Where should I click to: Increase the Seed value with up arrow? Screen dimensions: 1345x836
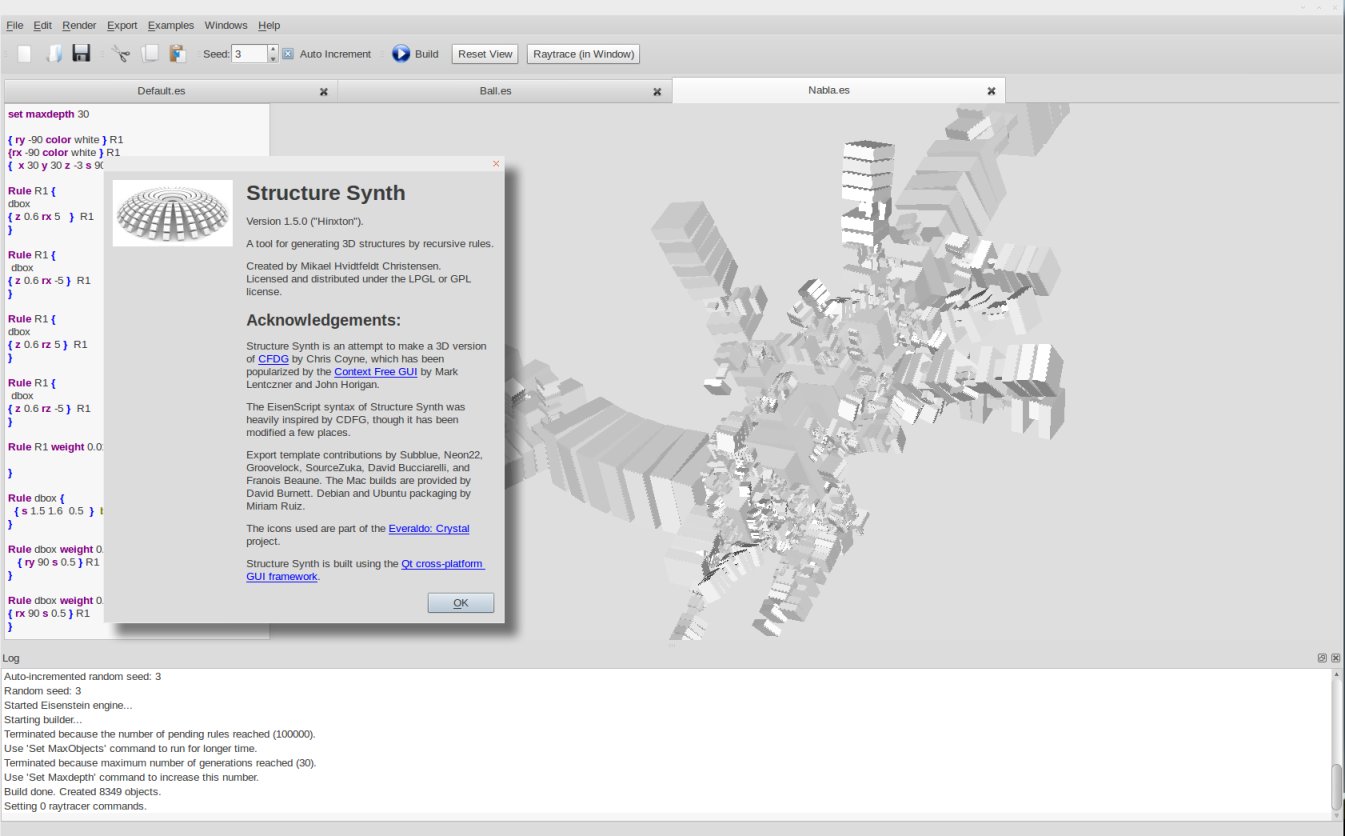click(273, 49)
